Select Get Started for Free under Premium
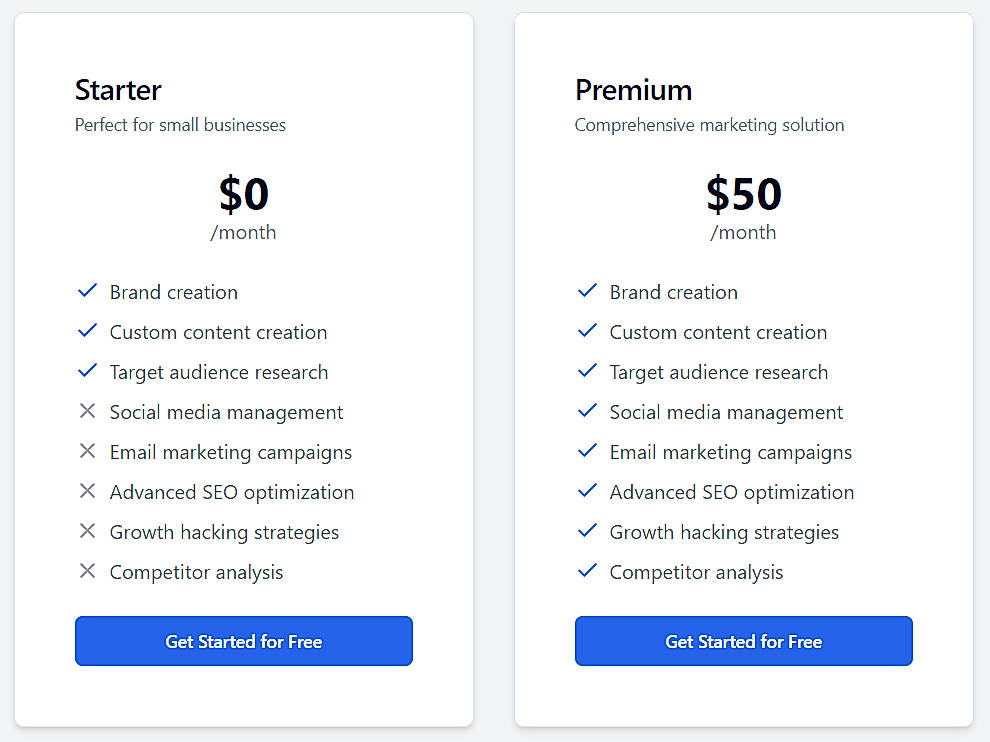Image resolution: width=990 pixels, height=742 pixels. point(743,641)
